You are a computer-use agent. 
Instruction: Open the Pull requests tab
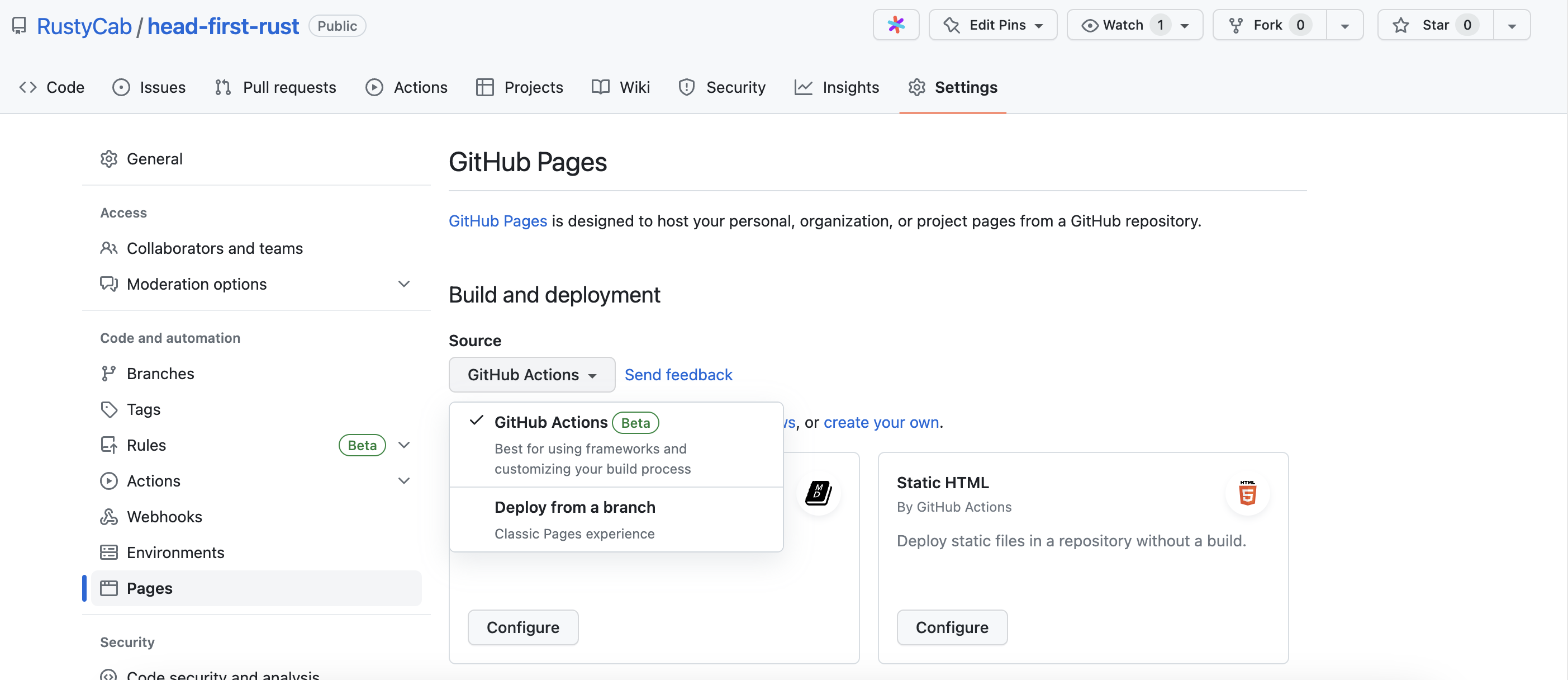(x=275, y=87)
